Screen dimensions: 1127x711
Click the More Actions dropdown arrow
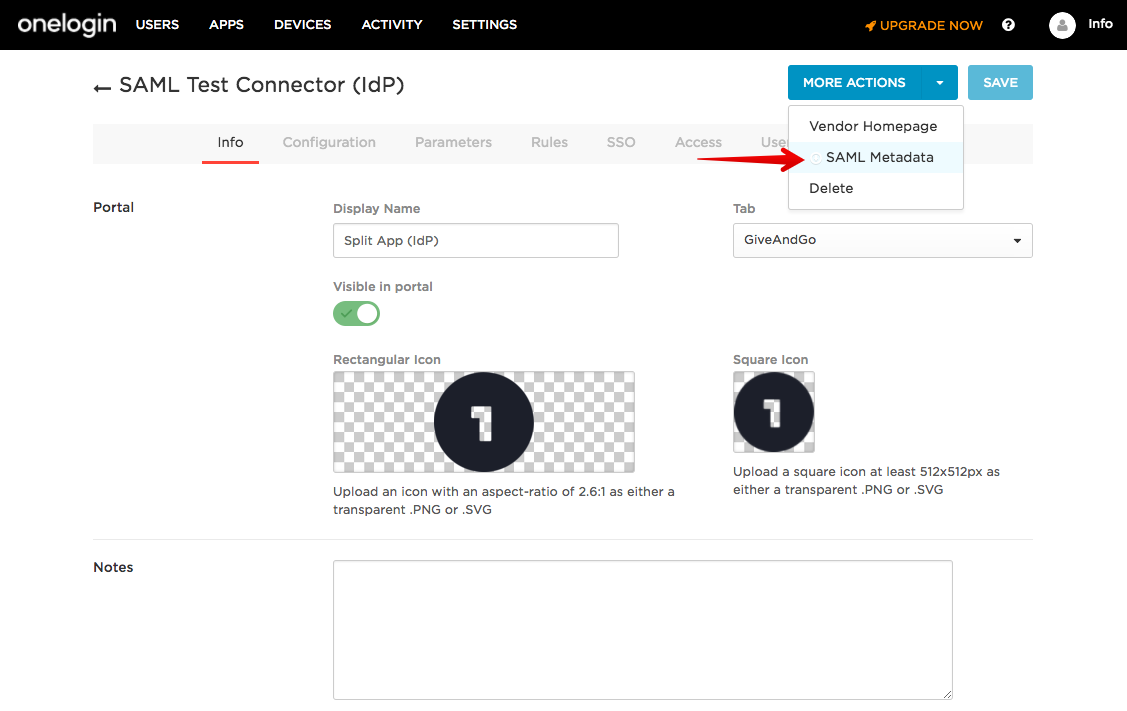tap(940, 83)
